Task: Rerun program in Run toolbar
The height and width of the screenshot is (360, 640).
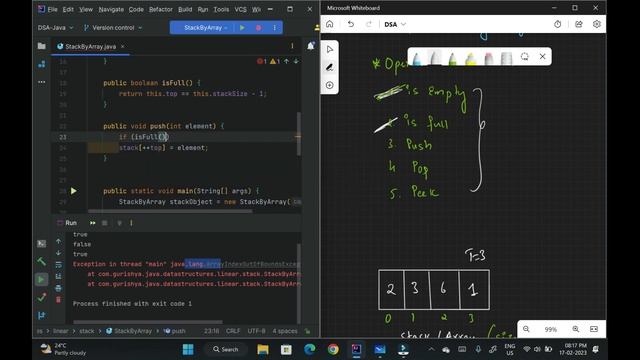Action: [93, 223]
